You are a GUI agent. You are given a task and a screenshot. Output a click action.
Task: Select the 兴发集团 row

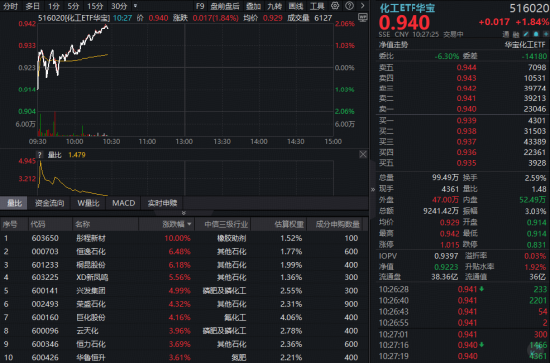[183, 291]
